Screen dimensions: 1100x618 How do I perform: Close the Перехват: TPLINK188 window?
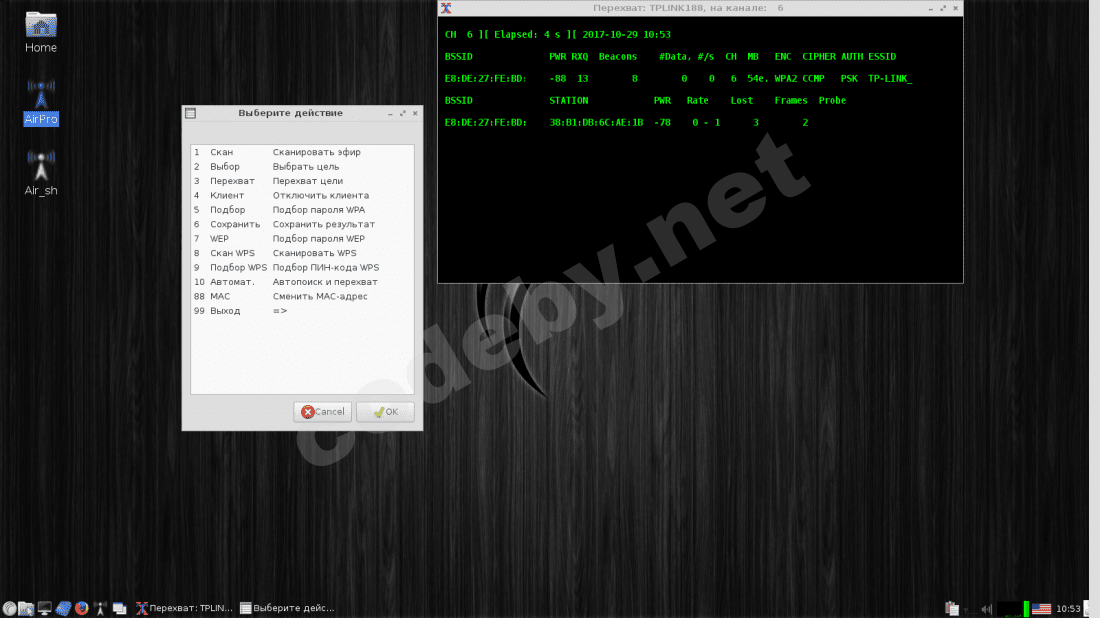(955, 8)
